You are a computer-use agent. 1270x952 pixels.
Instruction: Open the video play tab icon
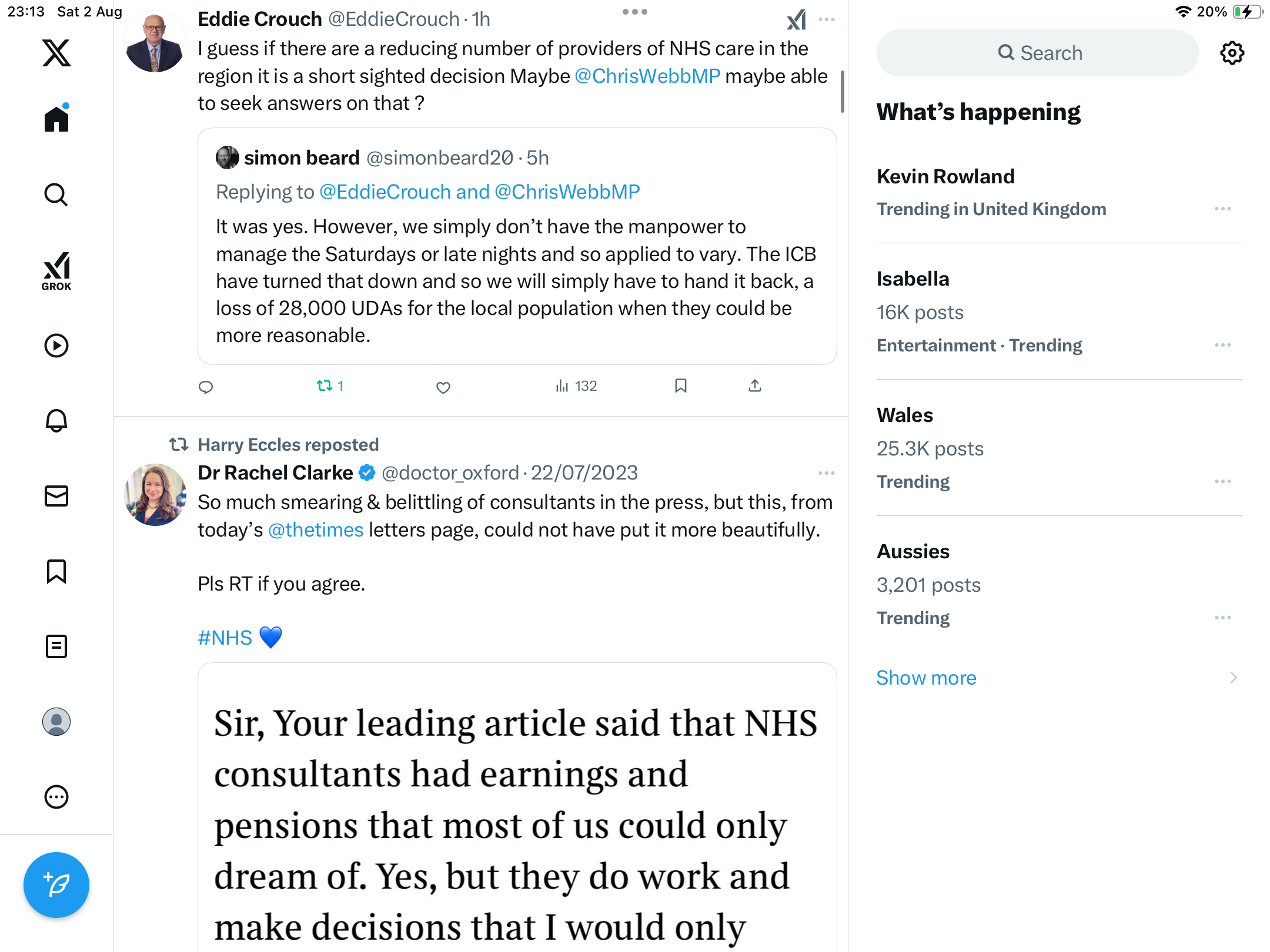[x=56, y=346]
